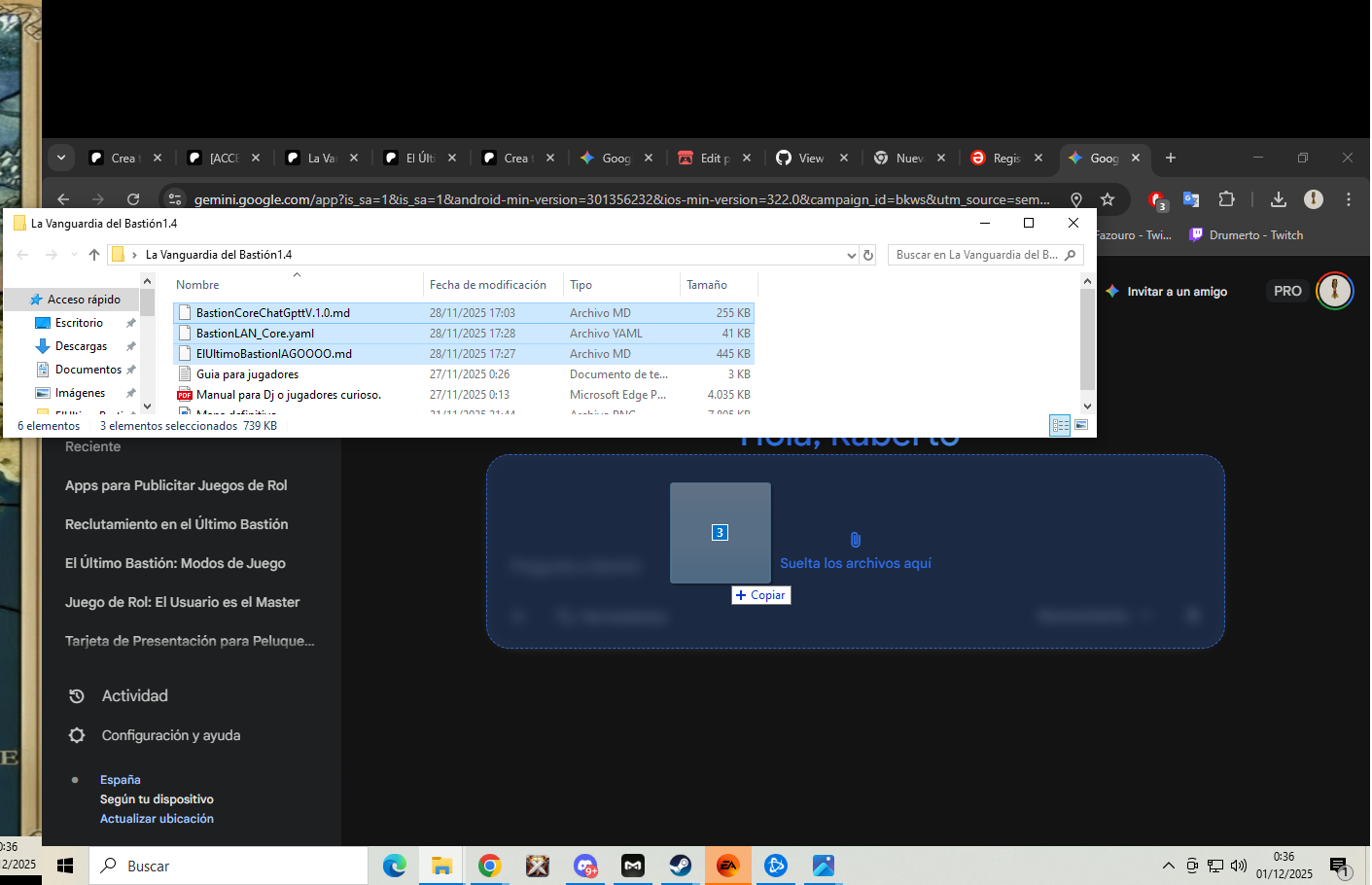
Task: Click the Actualizar ubicación link
Action: (x=157, y=819)
